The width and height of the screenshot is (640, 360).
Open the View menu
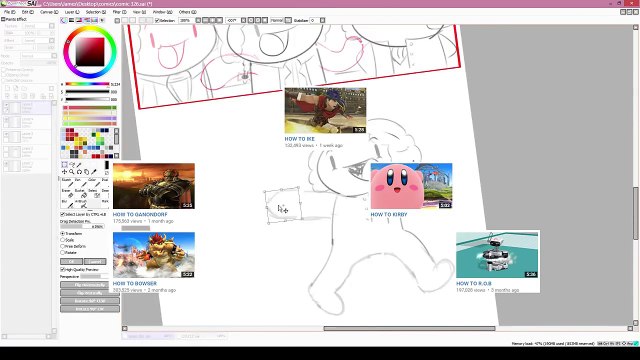click(x=140, y=12)
